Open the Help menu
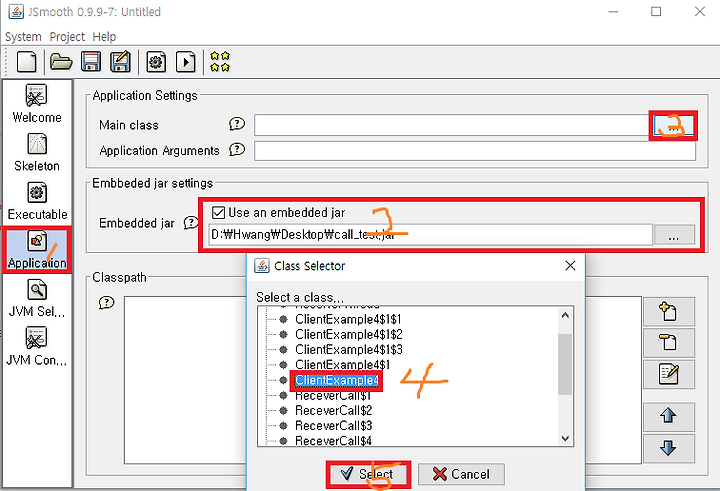Viewport: 720px width, 491px height. click(104, 37)
